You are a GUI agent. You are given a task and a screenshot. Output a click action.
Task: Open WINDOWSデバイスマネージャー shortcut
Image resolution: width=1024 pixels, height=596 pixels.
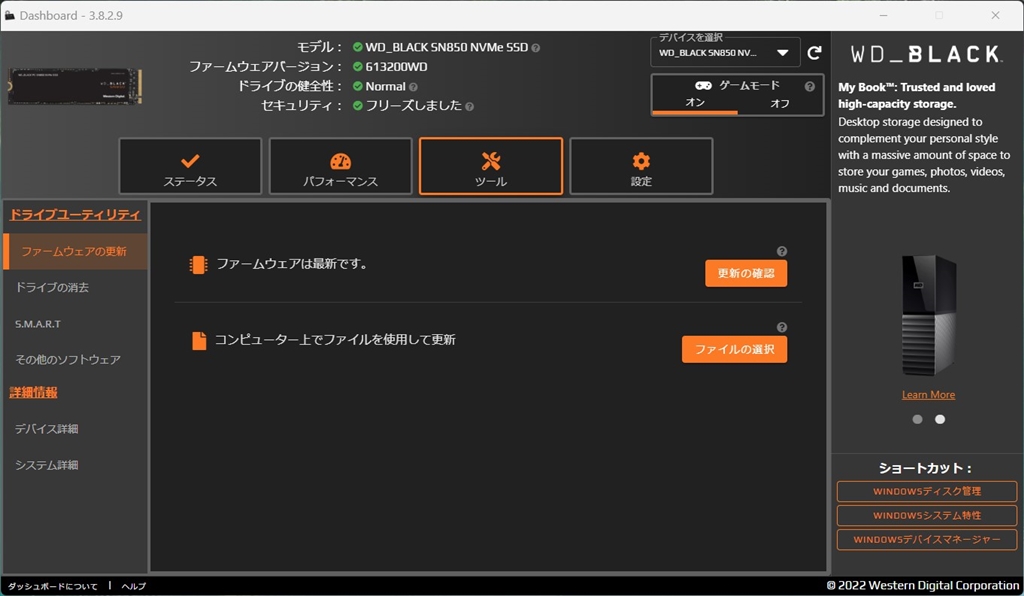pyautogui.click(x=927, y=539)
